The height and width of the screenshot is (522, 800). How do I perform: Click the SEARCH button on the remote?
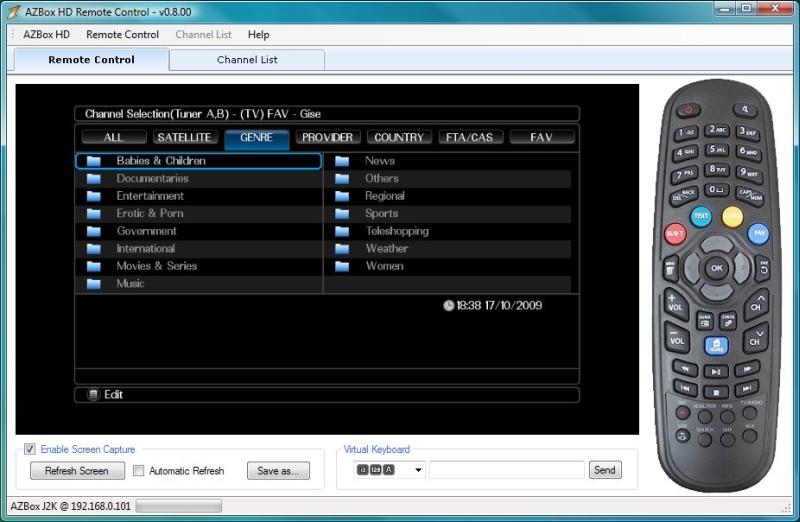[705, 440]
